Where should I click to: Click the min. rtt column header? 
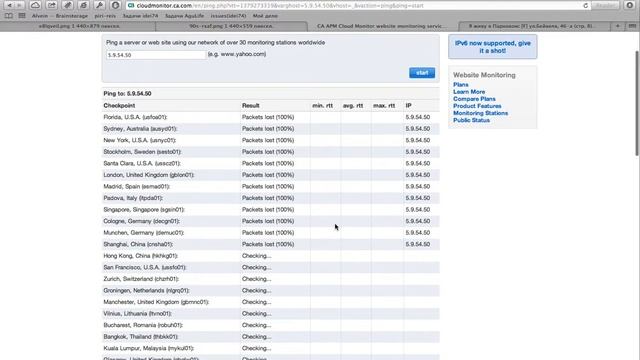pyautogui.click(x=322, y=106)
